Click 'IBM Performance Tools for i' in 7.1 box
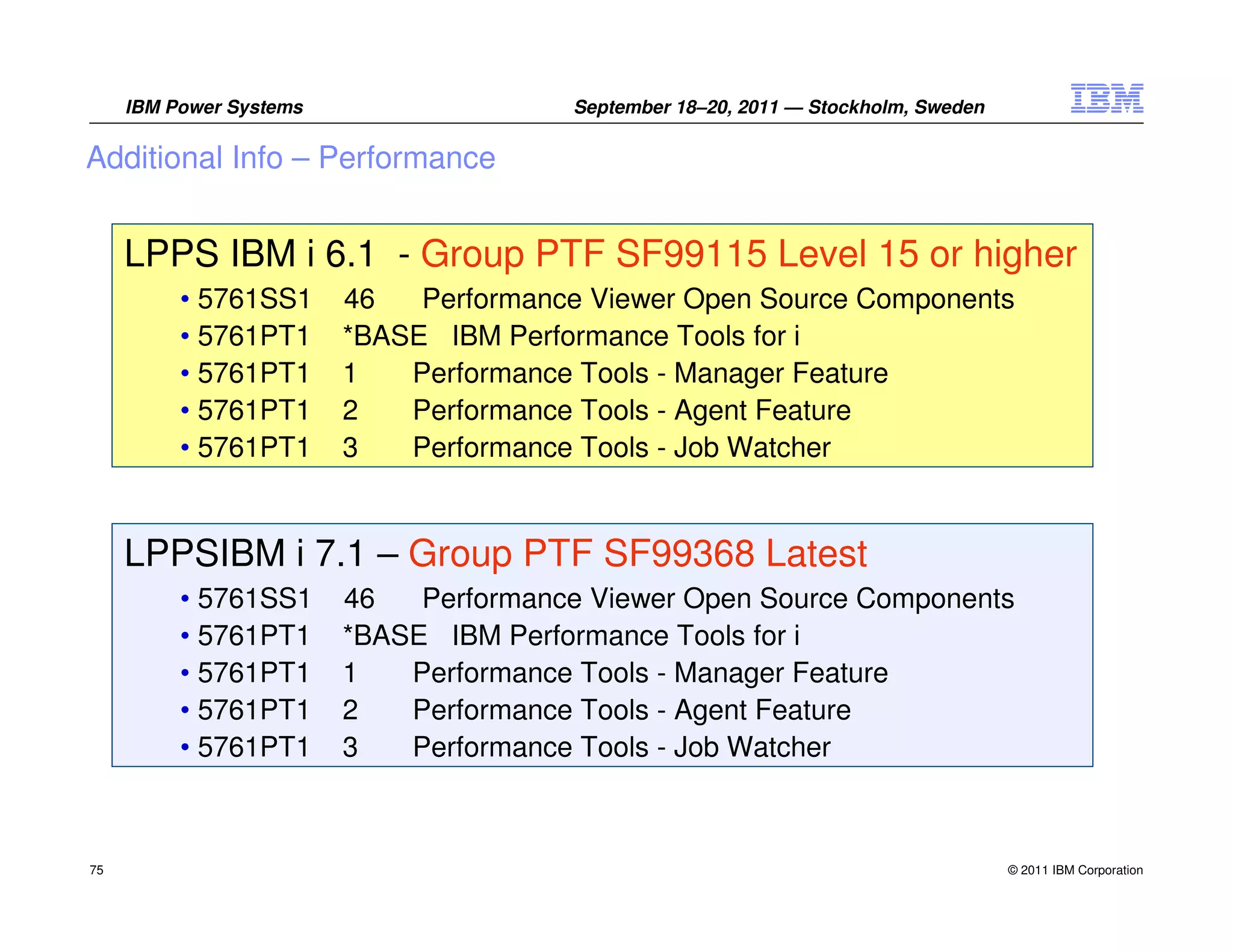This screenshot has height=952, width=1233. (626, 635)
